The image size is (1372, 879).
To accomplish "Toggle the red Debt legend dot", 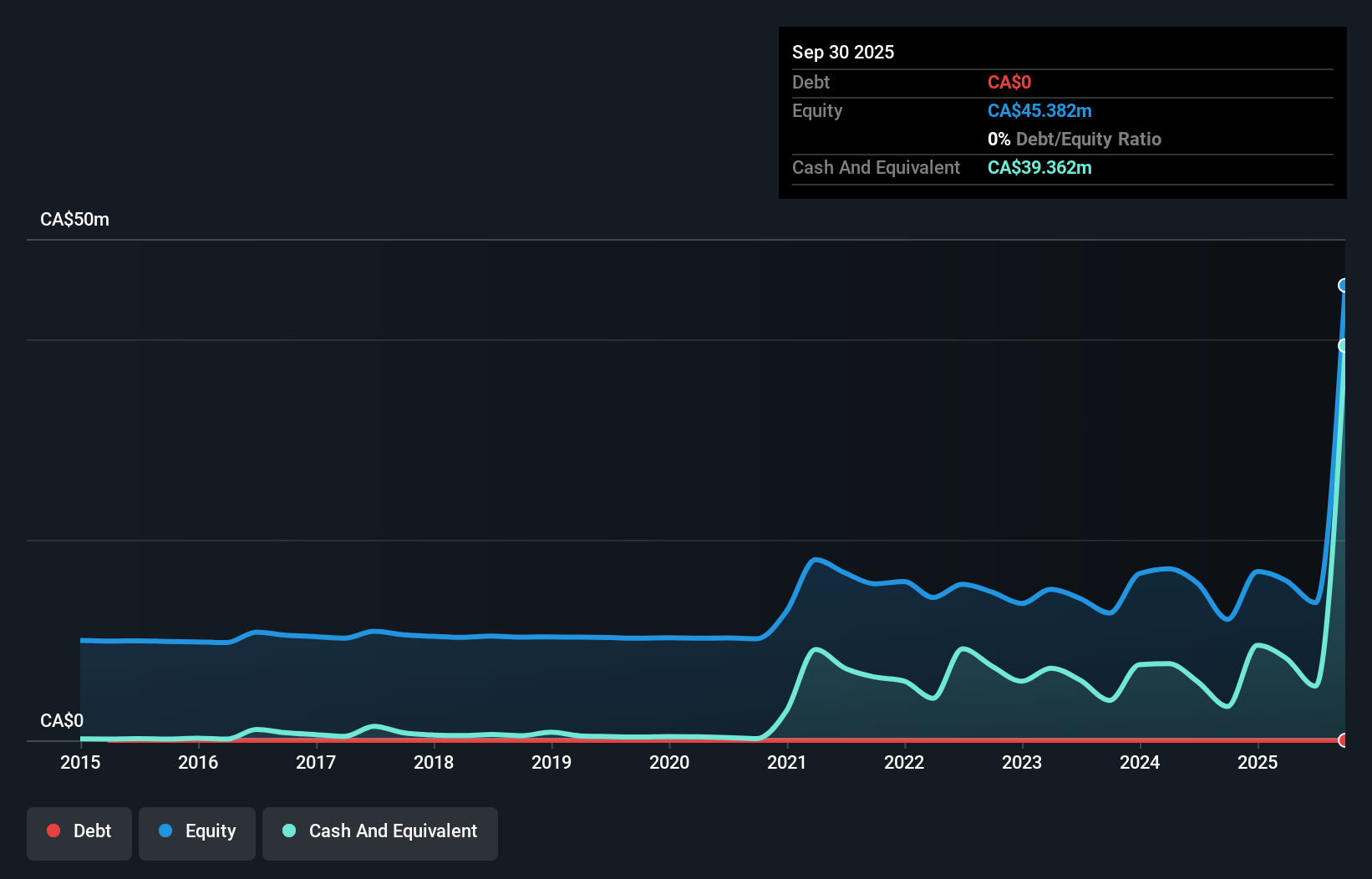I will 53,831.
